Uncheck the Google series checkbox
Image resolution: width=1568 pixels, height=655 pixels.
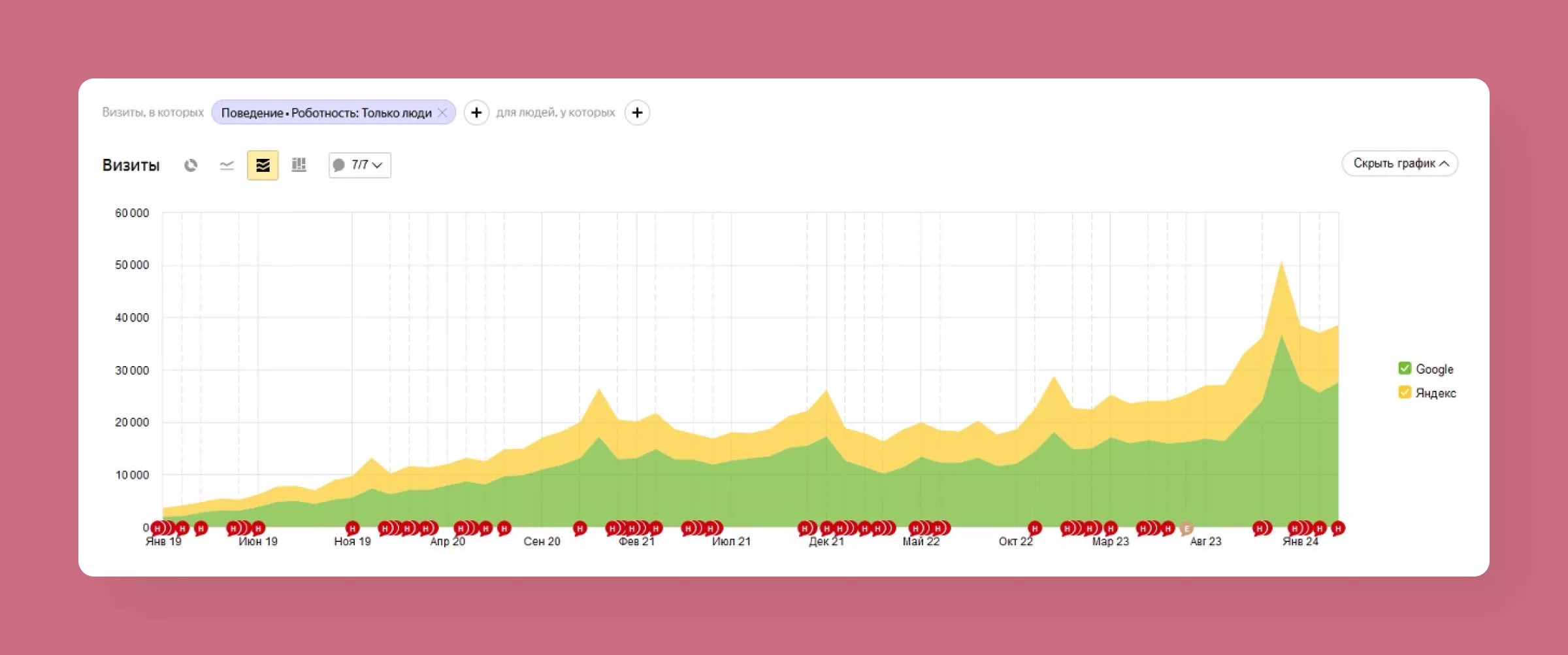click(x=1405, y=369)
